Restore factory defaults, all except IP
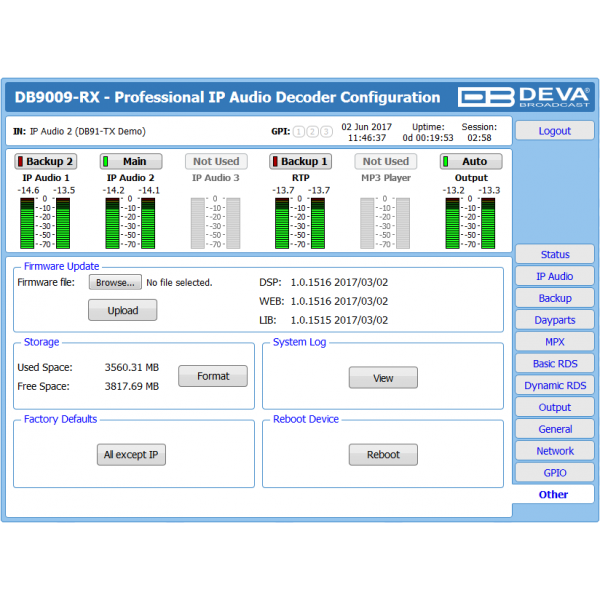600x600 pixels. [x=131, y=454]
